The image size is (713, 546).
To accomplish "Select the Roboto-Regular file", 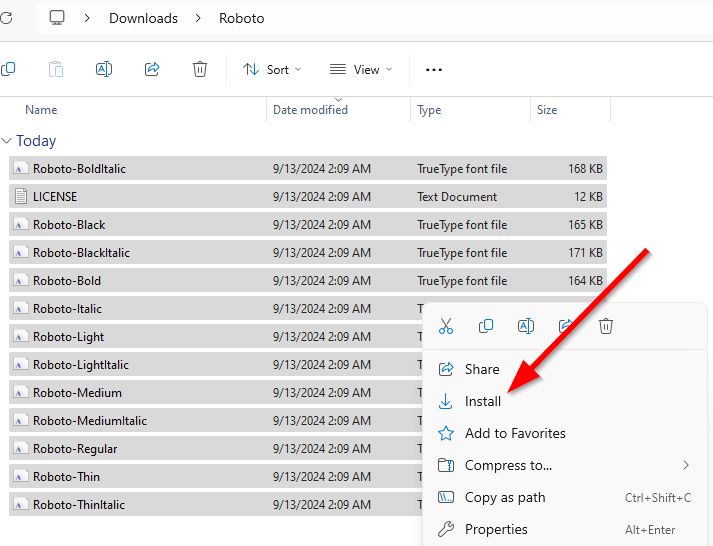I will pyautogui.click(x=216, y=449).
